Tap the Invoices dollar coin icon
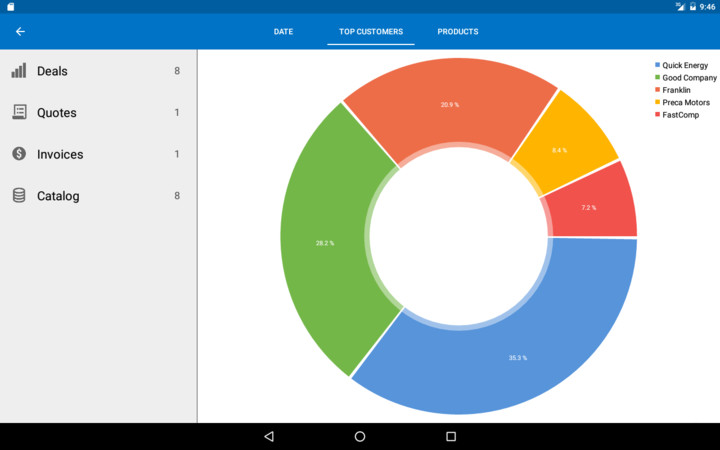The height and width of the screenshot is (450, 720). point(19,154)
